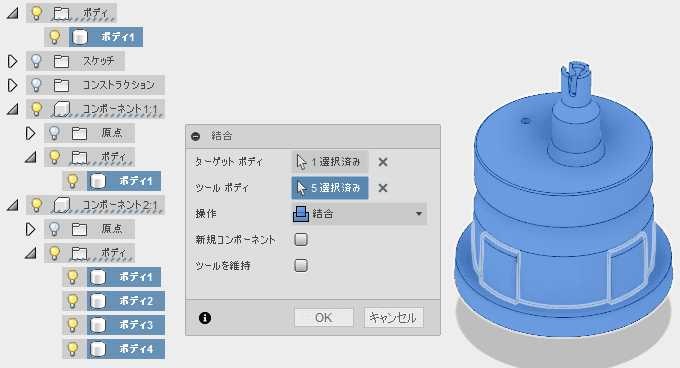This screenshot has height=368, width=680.
Task: Select ボディ2 in the browser tree
Action: 125,301
